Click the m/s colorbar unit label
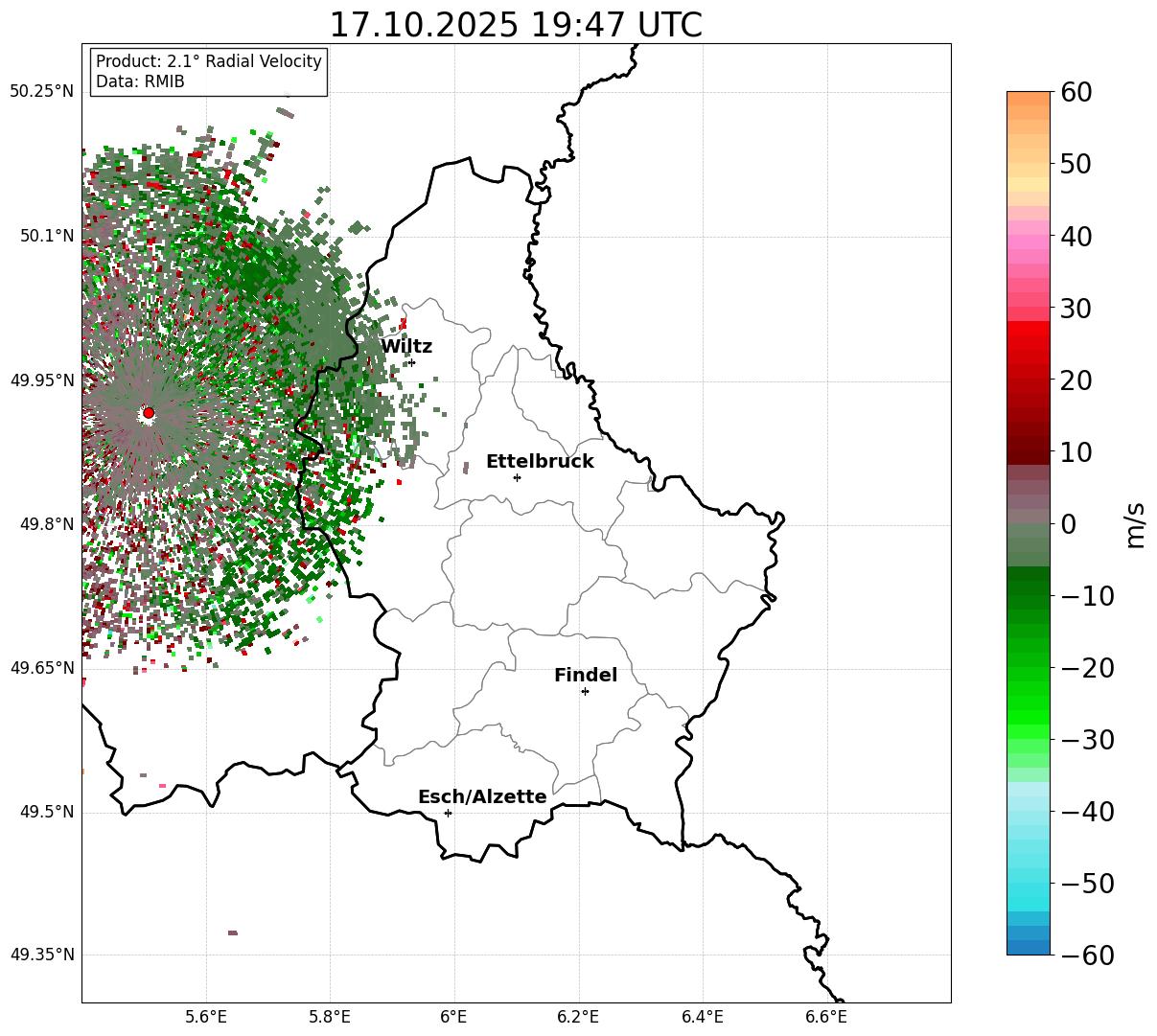1157x1036 pixels. (1136, 523)
